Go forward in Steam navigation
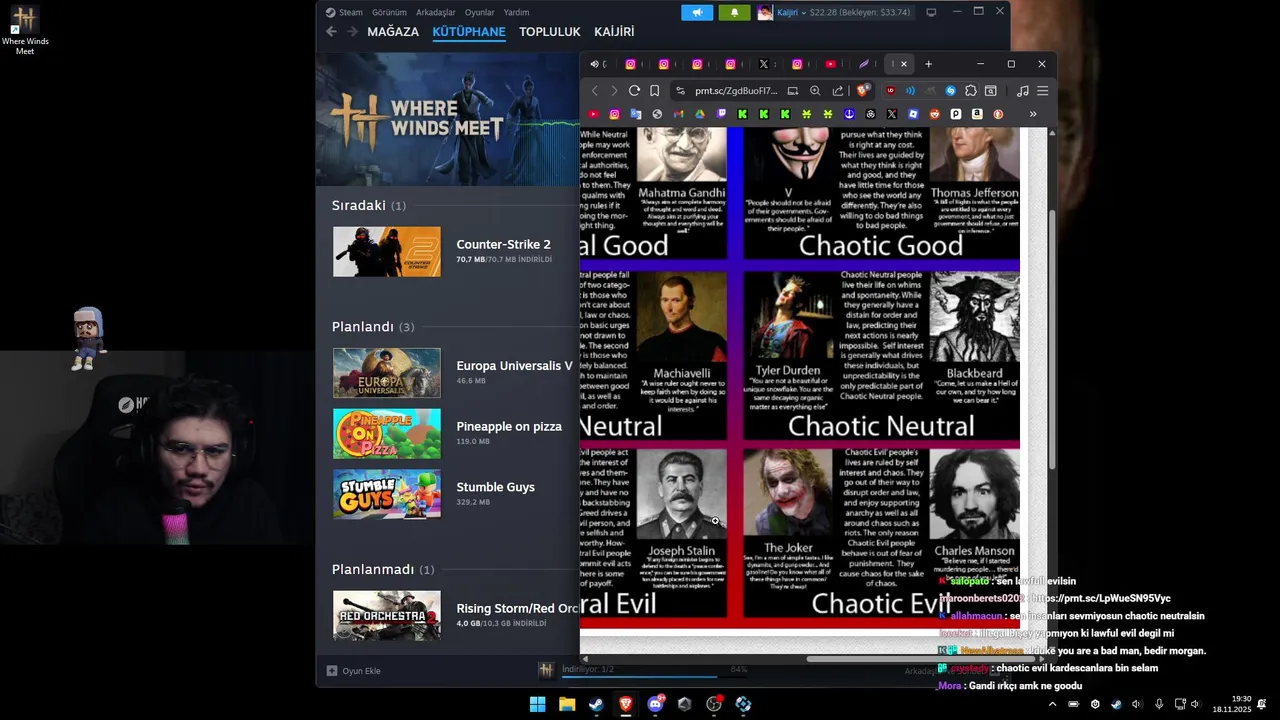Screen dimensions: 1280x720 pyautogui.click(x=351, y=32)
